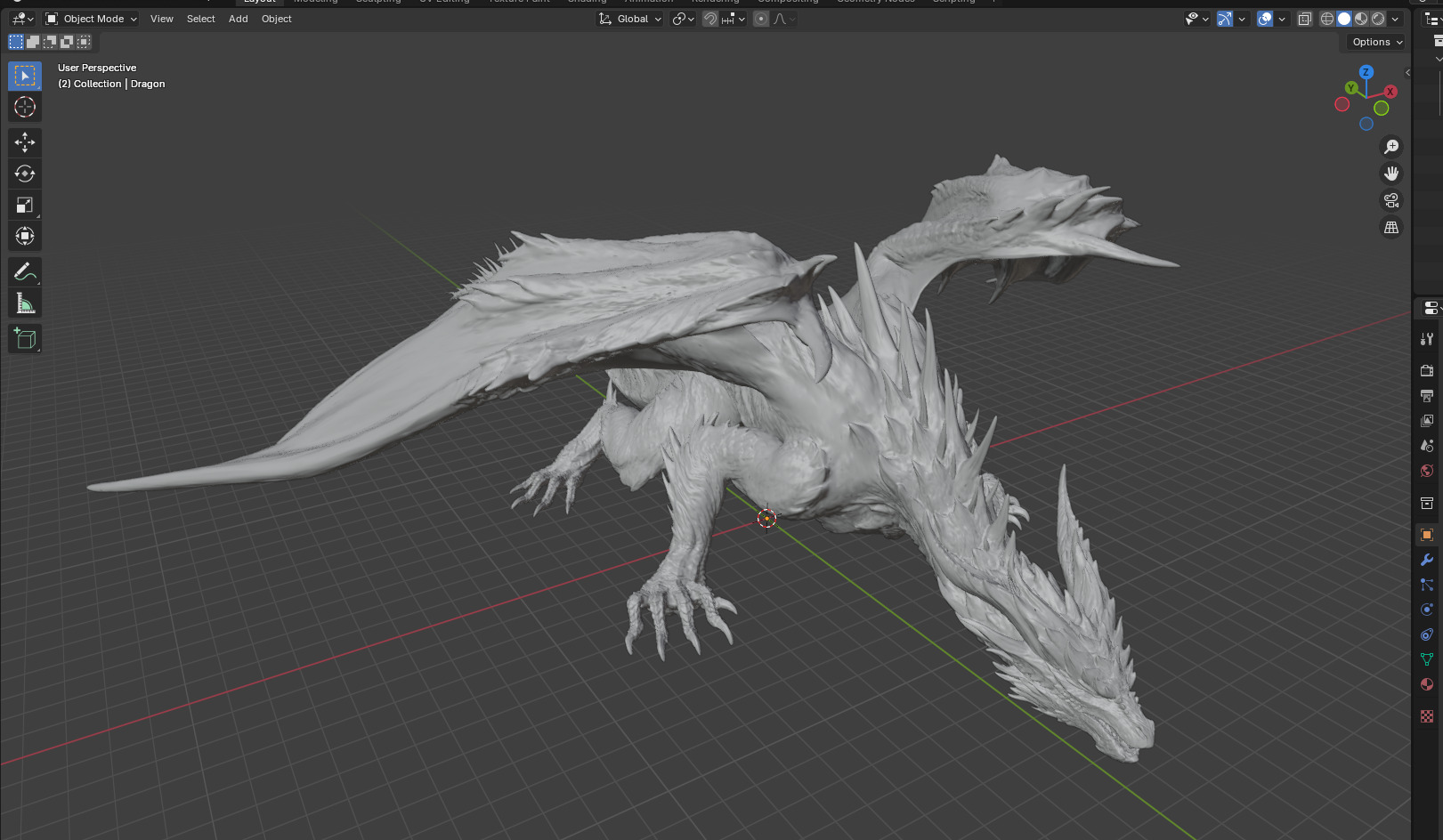Screen dimensions: 1443x840
Task: Click the zoom magnifier navigation icon
Action: 1391,147
